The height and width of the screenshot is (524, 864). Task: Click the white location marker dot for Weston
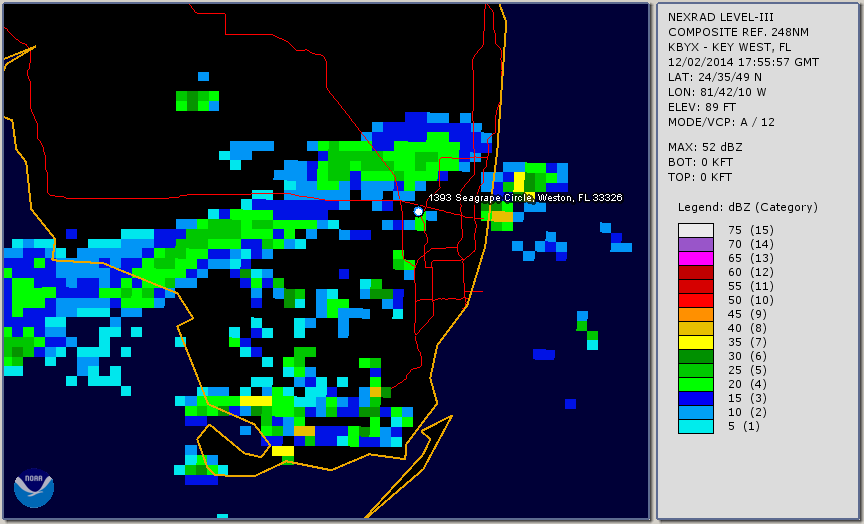click(418, 211)
